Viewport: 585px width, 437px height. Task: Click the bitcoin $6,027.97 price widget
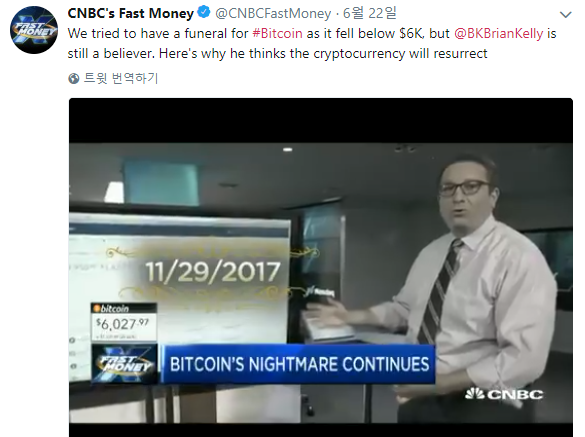[x=124, y=322]
